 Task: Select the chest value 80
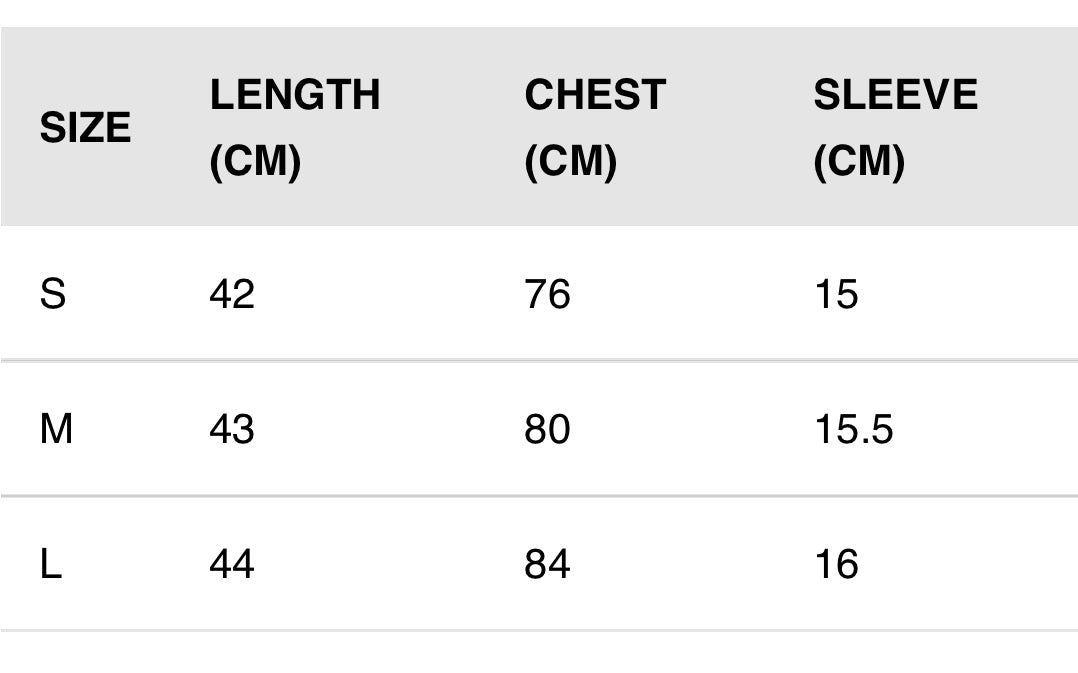547,429
